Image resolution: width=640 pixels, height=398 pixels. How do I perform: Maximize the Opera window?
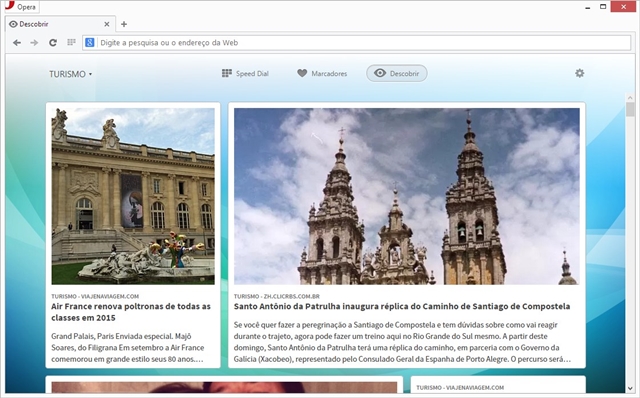point(603,7)
